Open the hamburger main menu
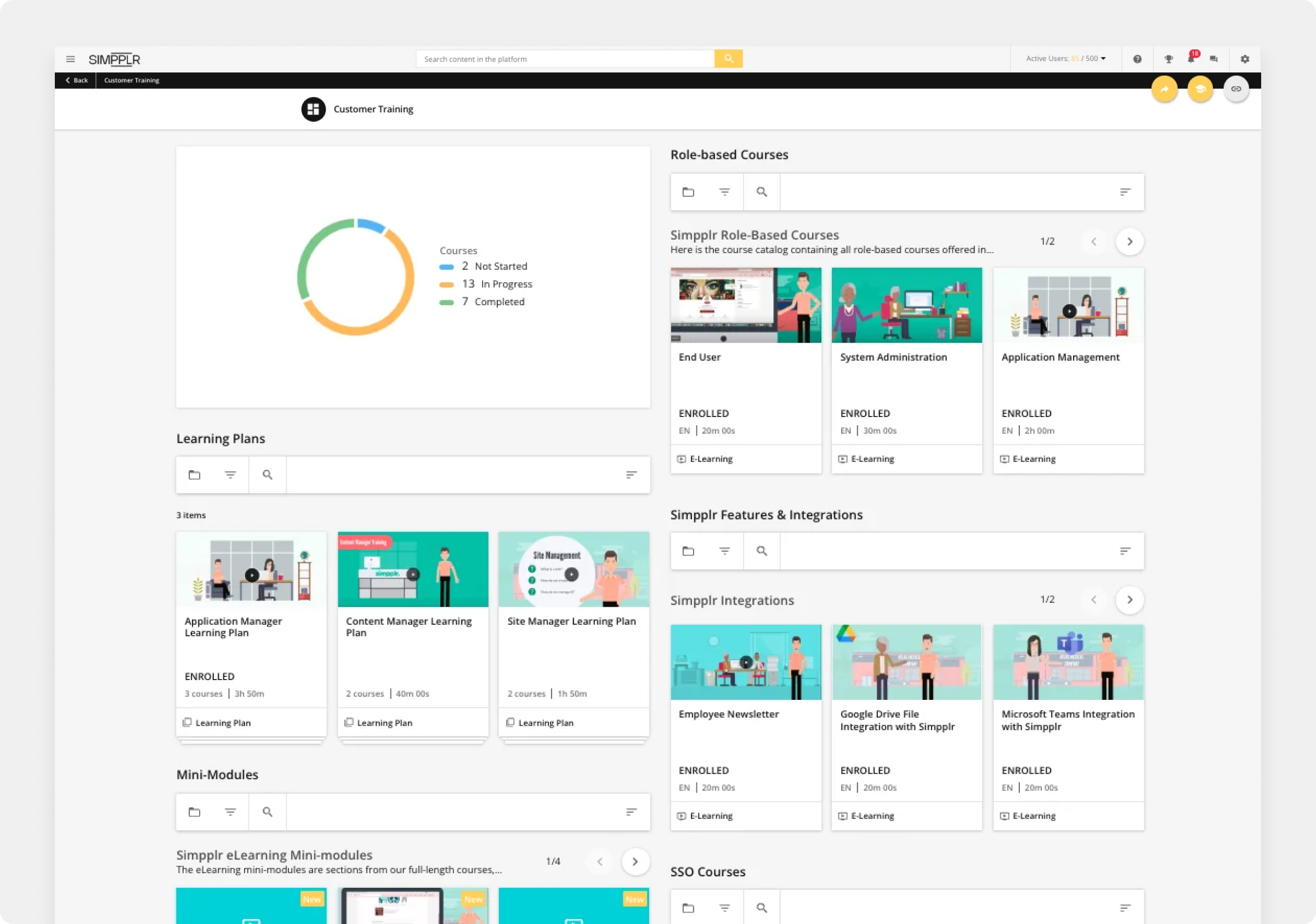The width and height of the screenshot is (1316, 924). click(x=71, y=59)
